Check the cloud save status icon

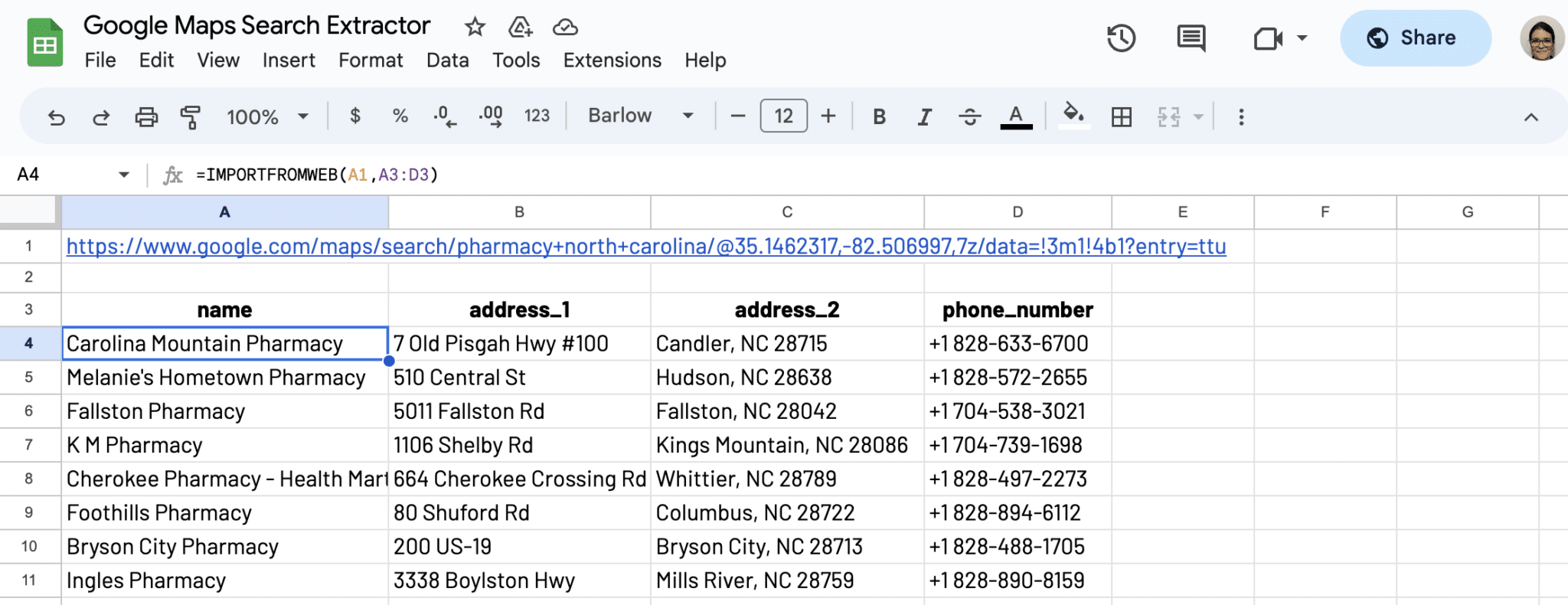565,28
